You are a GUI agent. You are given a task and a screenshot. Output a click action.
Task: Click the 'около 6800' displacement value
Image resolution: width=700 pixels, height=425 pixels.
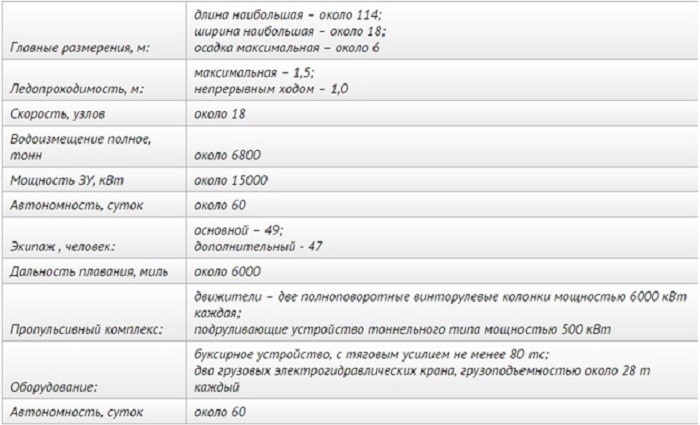pos(228,156)
